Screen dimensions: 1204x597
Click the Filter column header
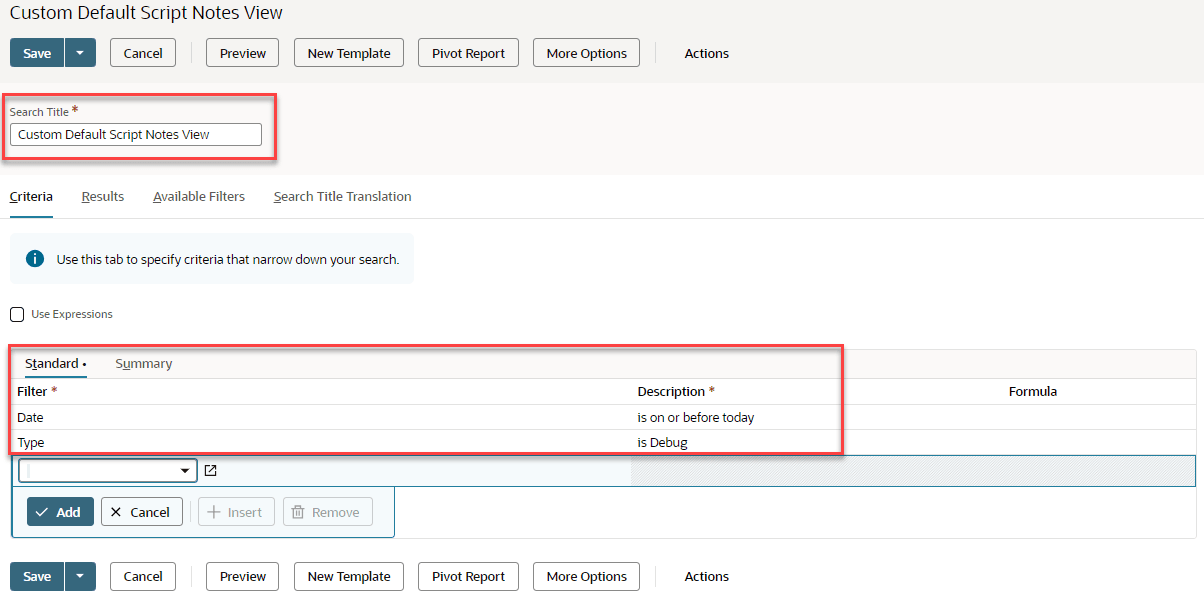(x=37, y=391)
